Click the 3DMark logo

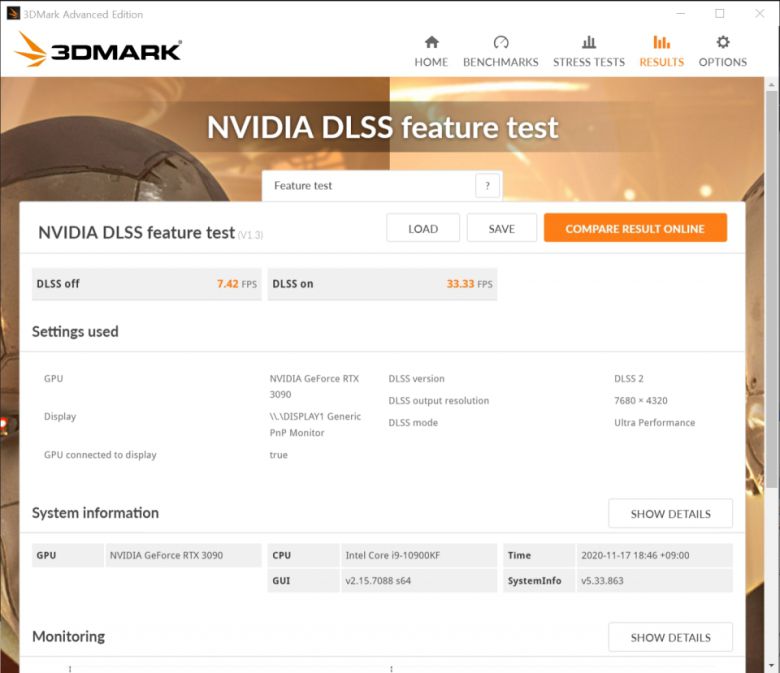98,50
